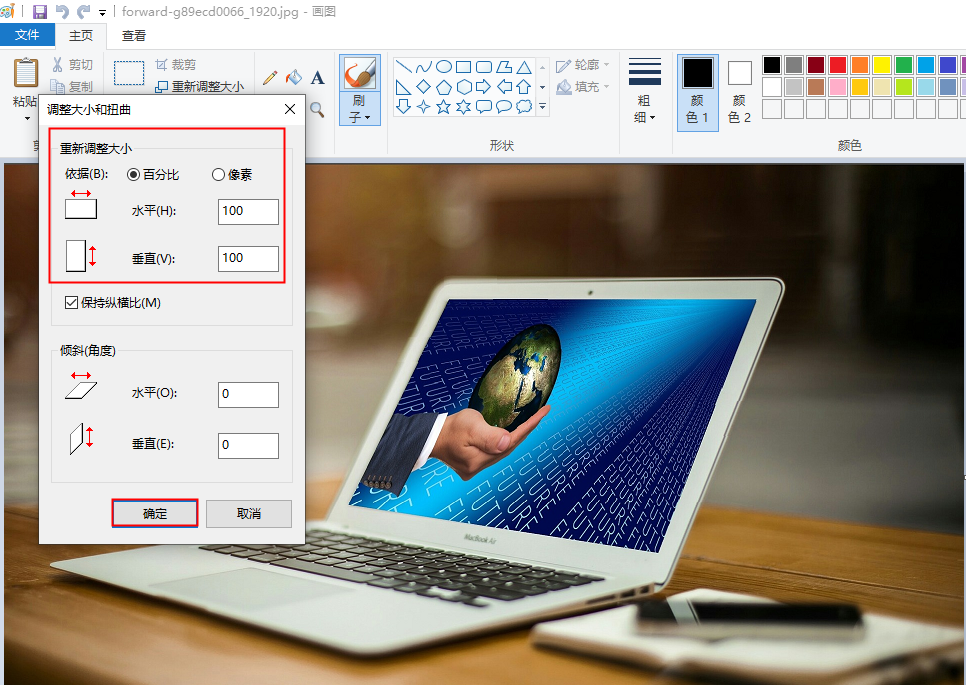The width and height of the screenshot is (966, 685).
Task: Click the Save floppy disk icon
Action: pyautogui.click(x=40, y=11)
